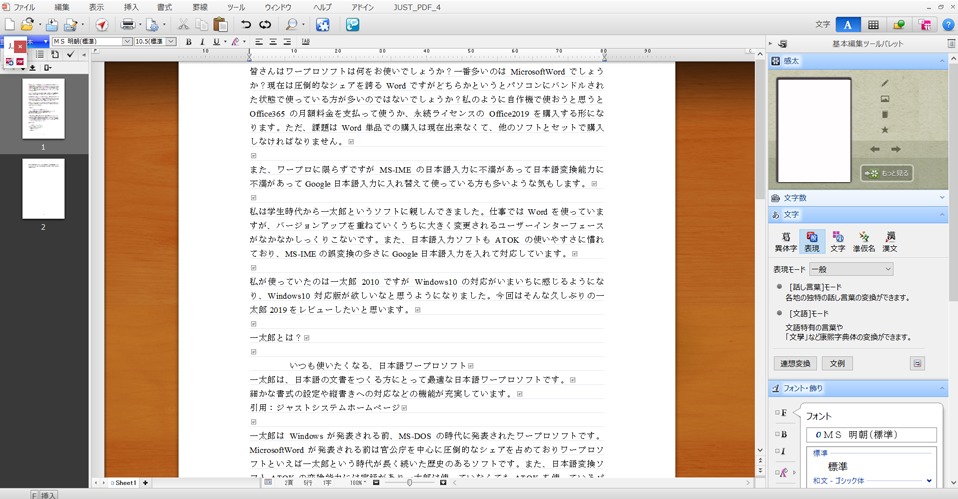Image resolution: width=958 pixels, height=499 pixels.
Task: Expand the 和文 - ゴシック体 font group
Action: point(929,481)
